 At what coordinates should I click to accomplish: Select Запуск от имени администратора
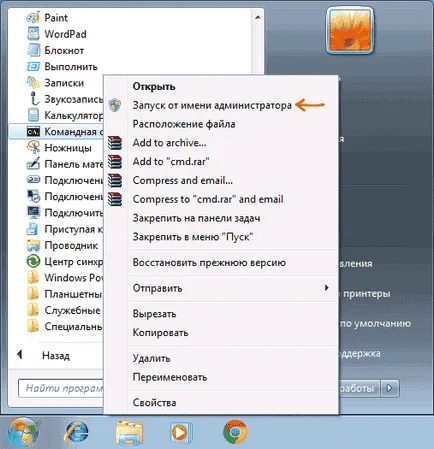click(x=212, y=105)
